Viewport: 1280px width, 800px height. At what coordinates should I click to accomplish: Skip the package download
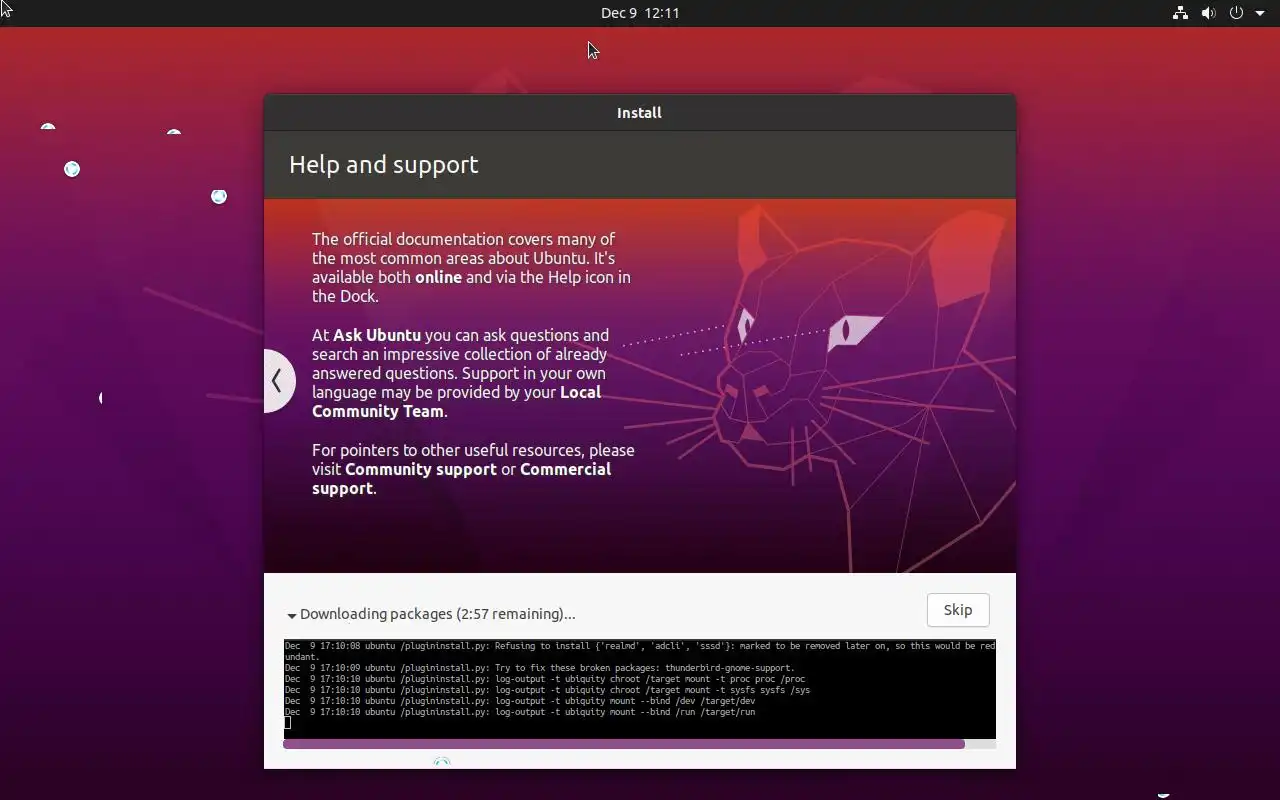point(958,610)
